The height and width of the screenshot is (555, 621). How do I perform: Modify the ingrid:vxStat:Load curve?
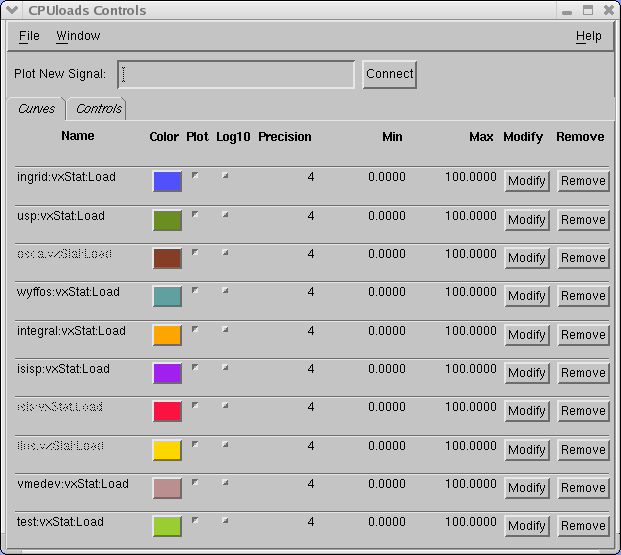point(527,181)
